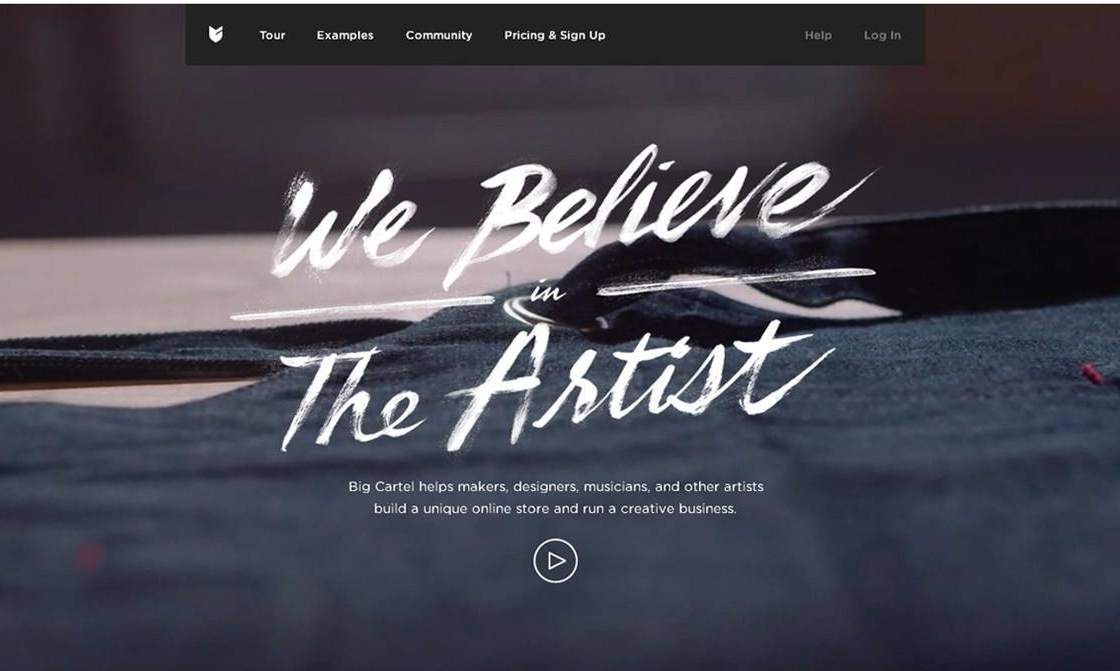This screenshot has width=1120, height=671.
Task: Click the handwritten word "We" in the headline
Action: click(x=350, y=225)
